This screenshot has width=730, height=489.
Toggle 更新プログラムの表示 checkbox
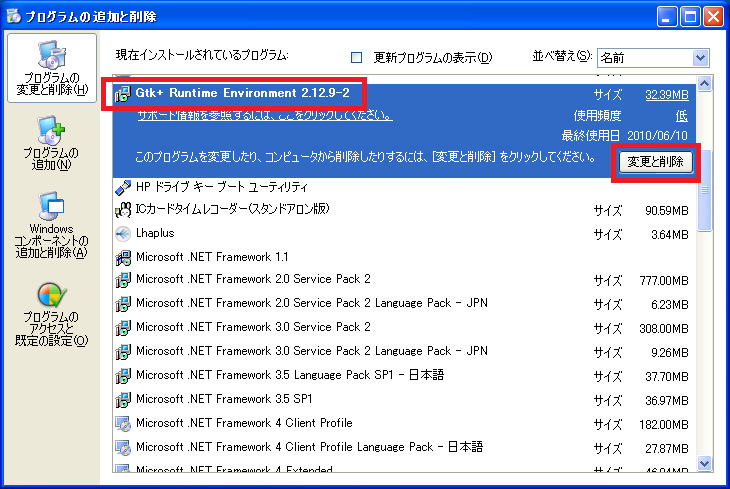357,57
